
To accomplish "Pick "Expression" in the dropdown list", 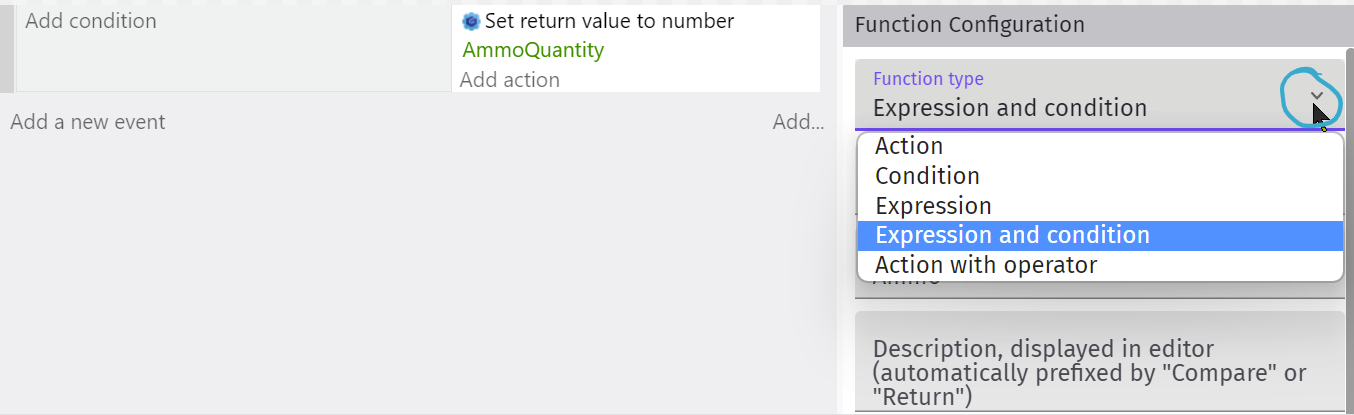I will coord(933,206).
